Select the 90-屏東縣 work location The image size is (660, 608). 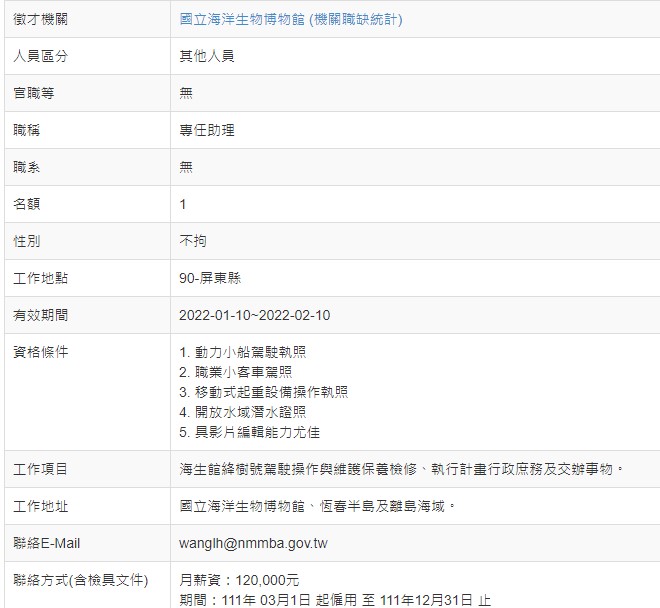210,278
